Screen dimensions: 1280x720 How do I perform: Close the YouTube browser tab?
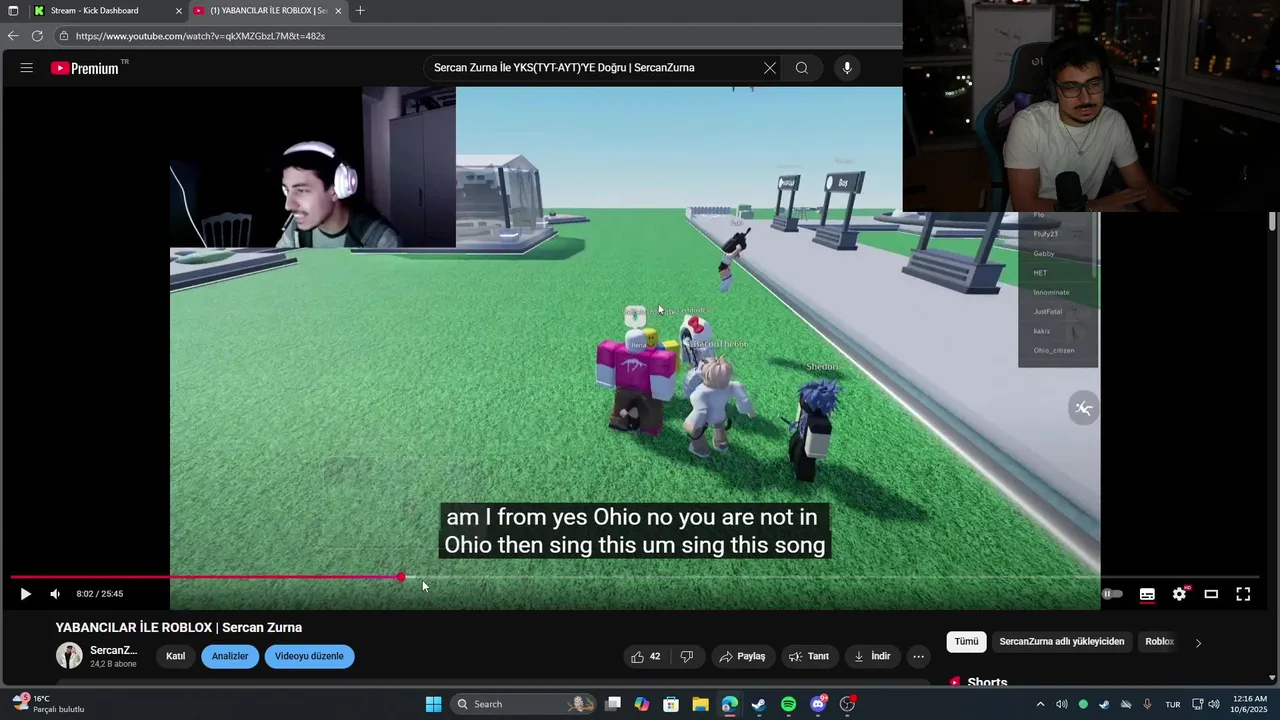click(338, 11)
